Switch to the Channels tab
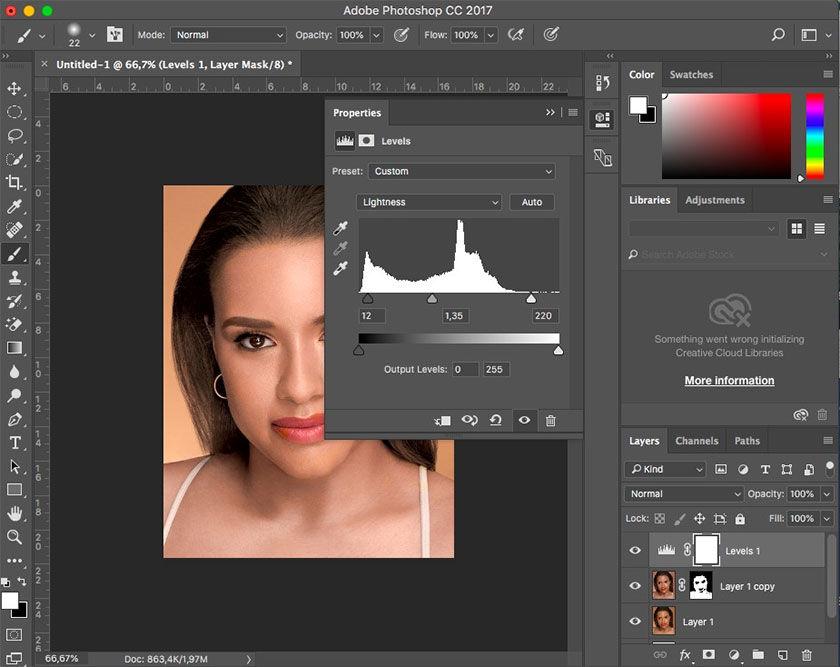Viewport: 840px width, 667px height. pyautogui.click(x=696, y=441)
